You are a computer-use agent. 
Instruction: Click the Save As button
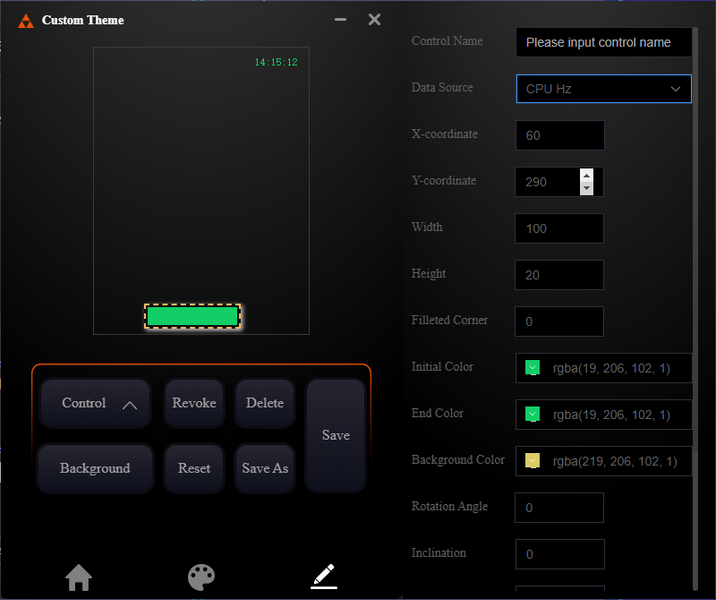coord(265,468)
